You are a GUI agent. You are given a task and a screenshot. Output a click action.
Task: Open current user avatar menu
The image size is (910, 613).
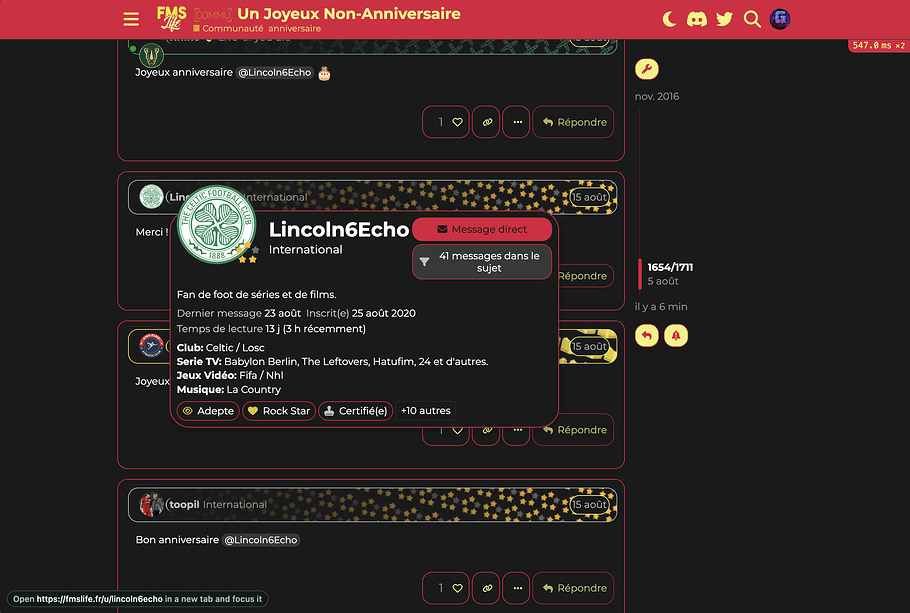pyautogui.click(x=780, y=19)
